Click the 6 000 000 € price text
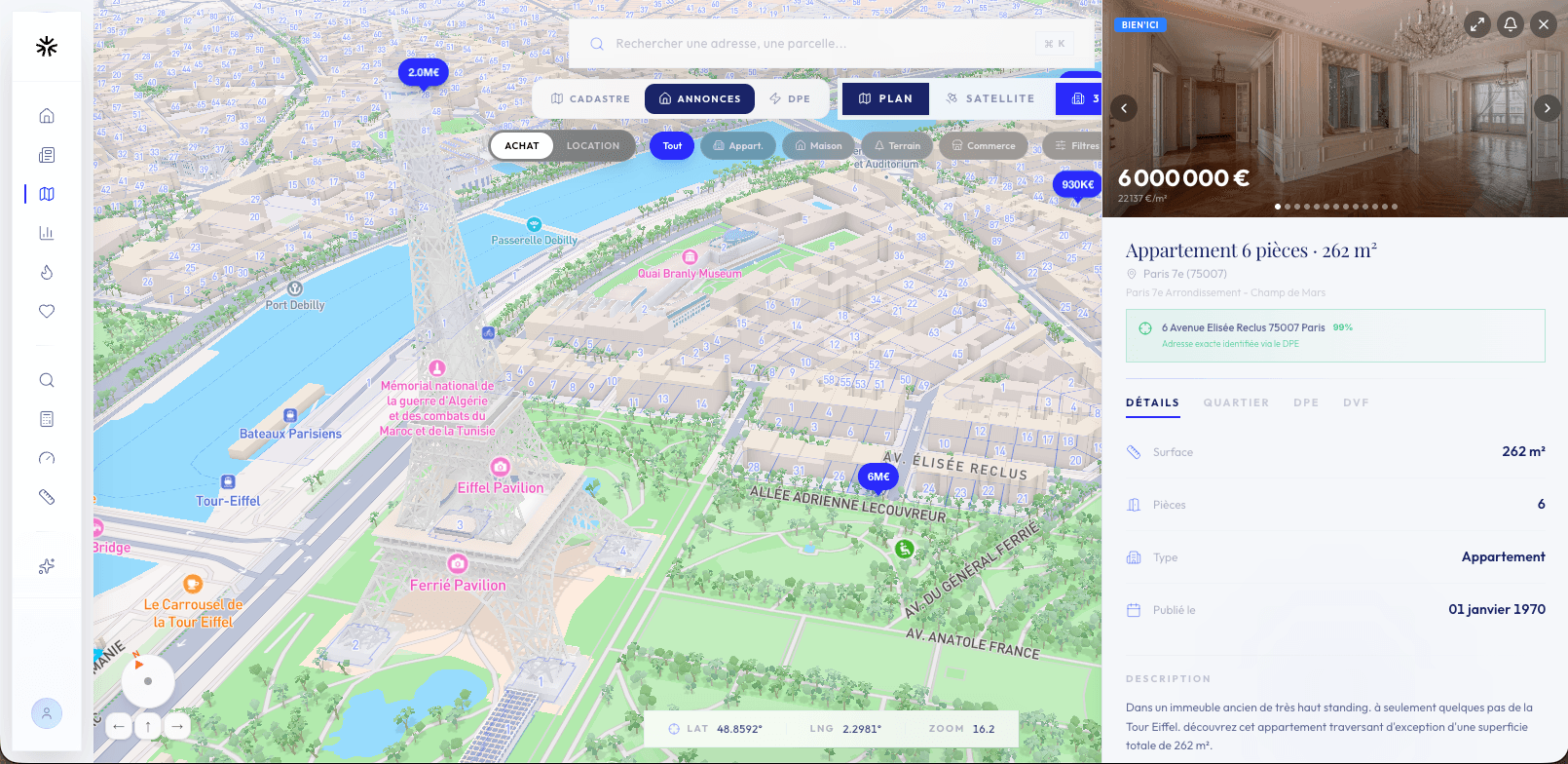Viewport: 1568px width, 764px height. point(1183,178)
